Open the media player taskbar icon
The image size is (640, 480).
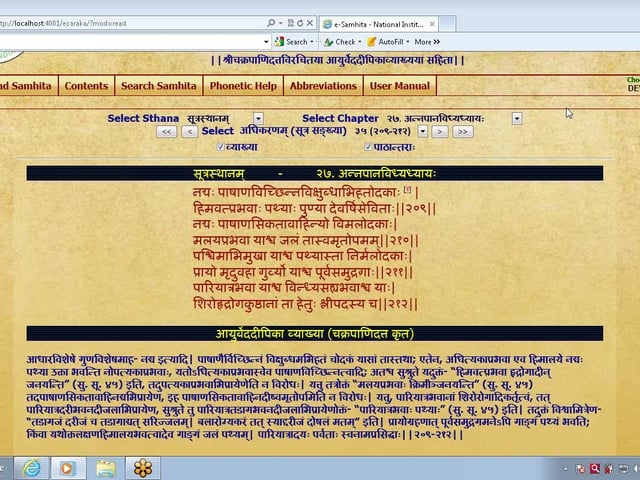tap(67, 467)
